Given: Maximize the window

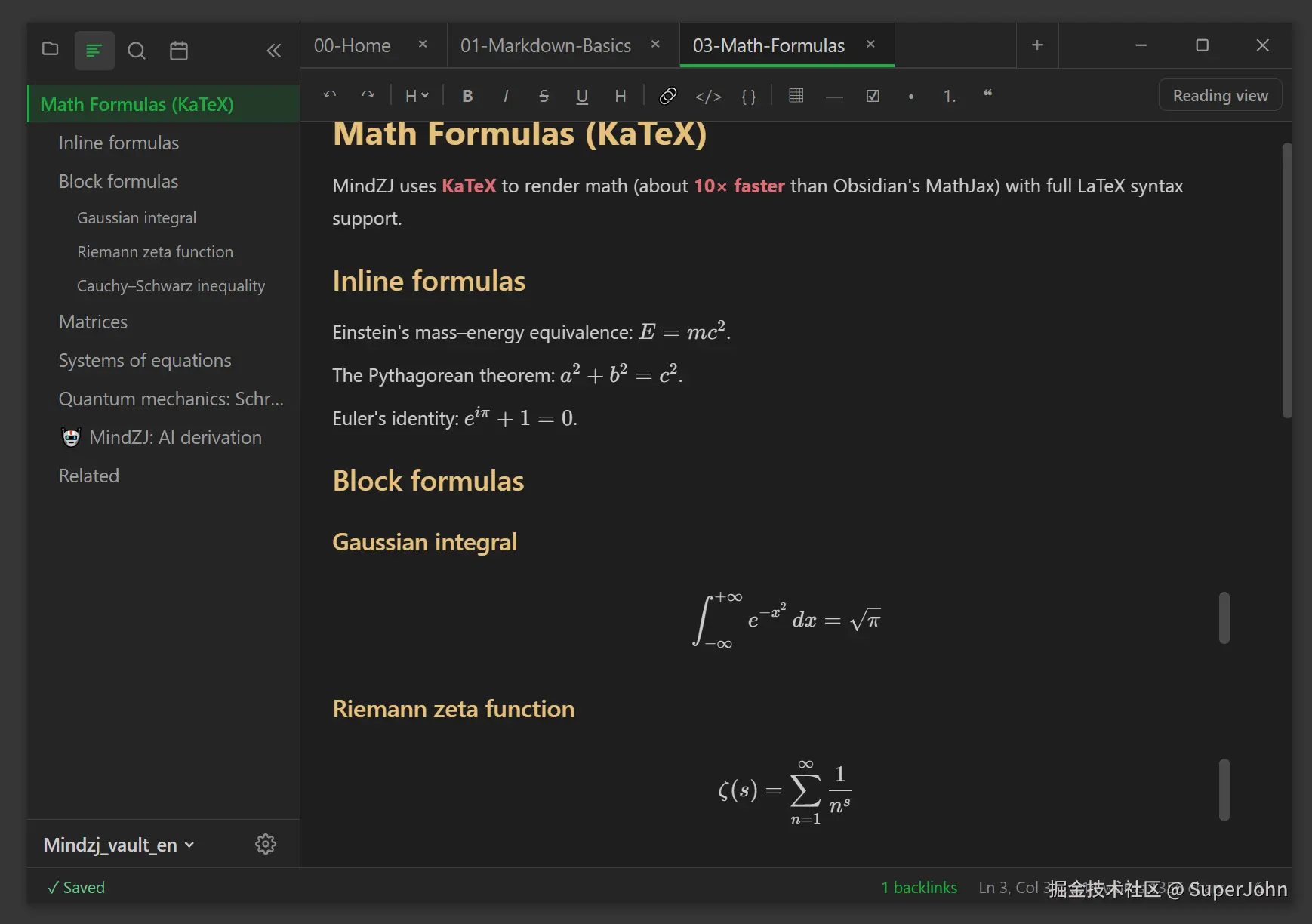Looking at the screenshot, I should pos(1202,45).
